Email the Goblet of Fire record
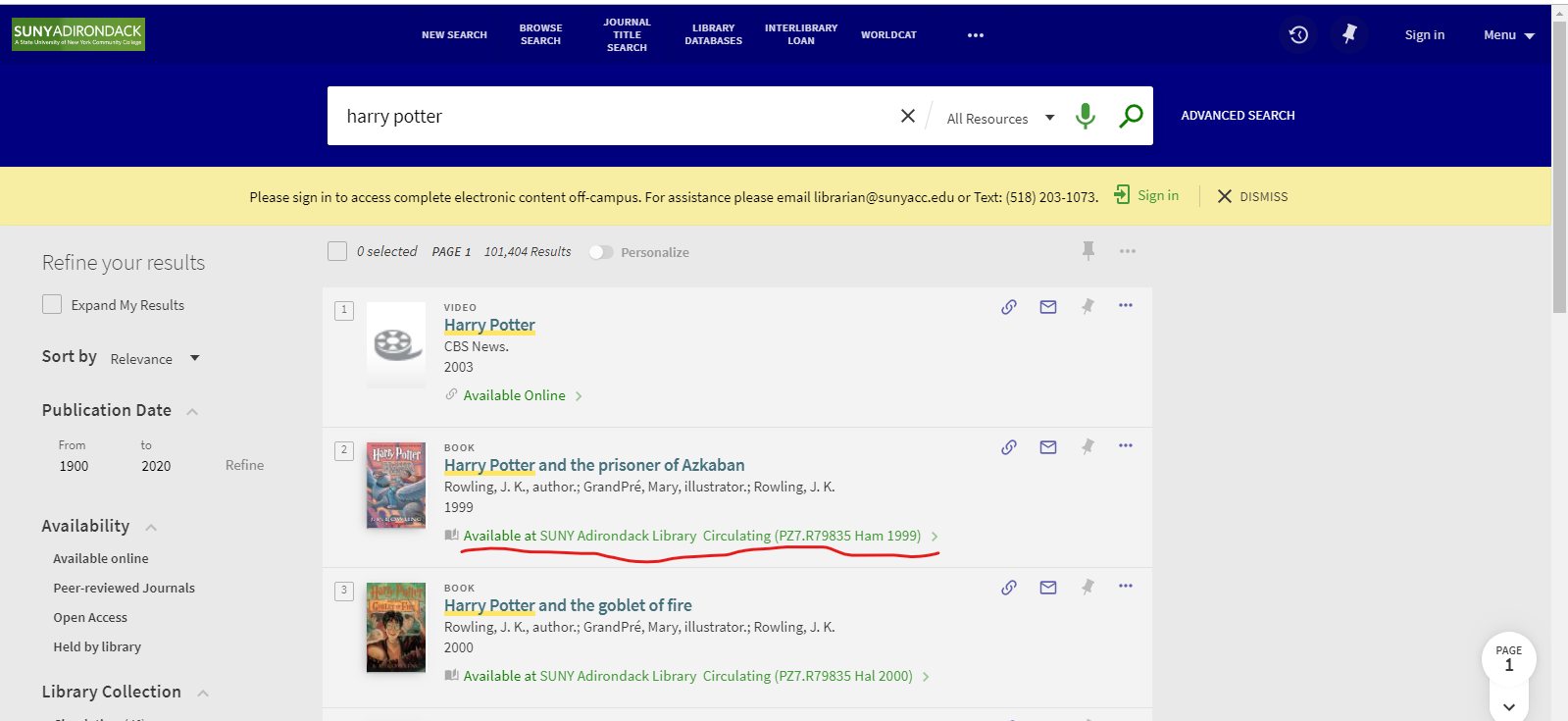The width and height of the screenshot is (1568, 721). tap(1048, 588)
